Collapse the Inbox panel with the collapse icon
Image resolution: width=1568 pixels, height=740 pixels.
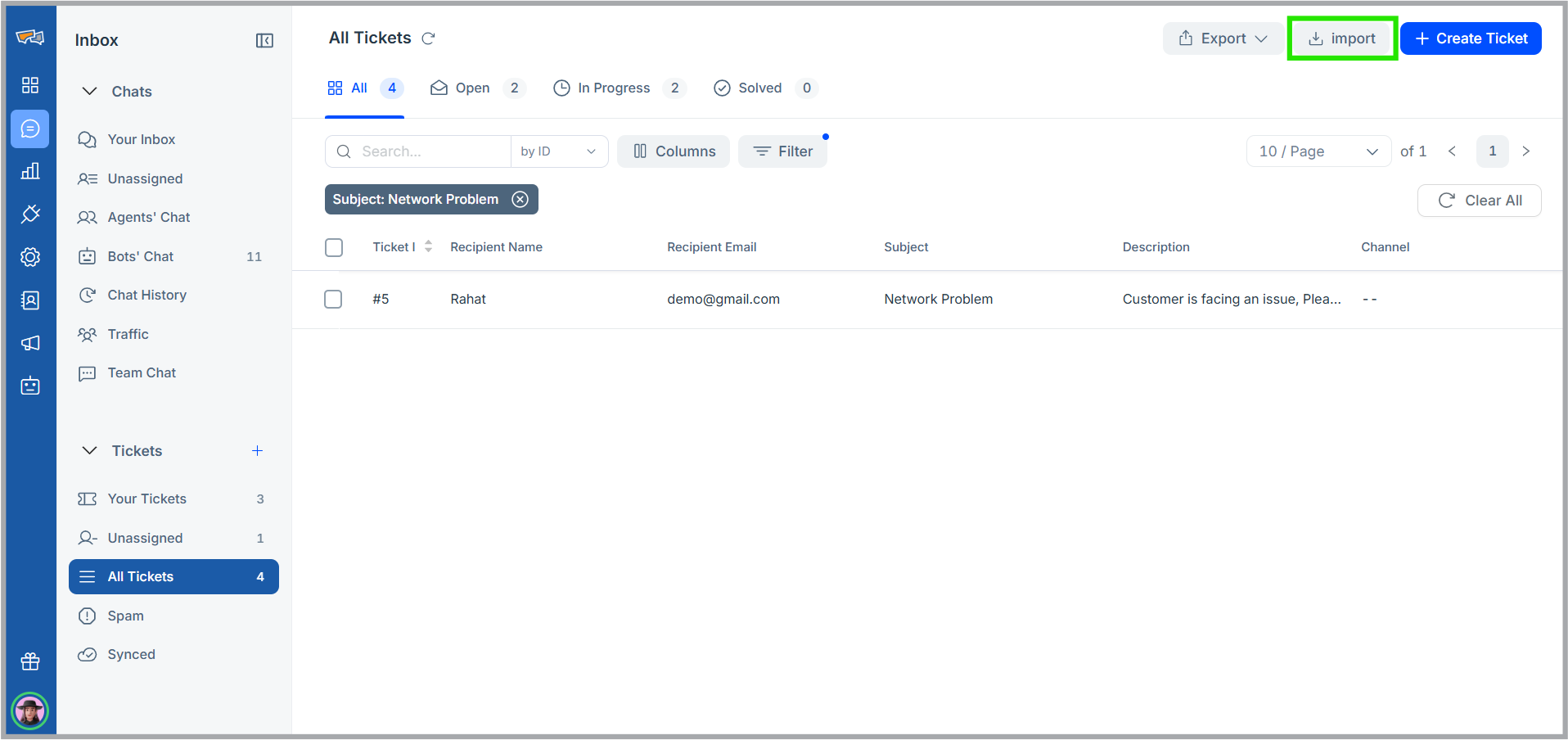tap(264, 39)
